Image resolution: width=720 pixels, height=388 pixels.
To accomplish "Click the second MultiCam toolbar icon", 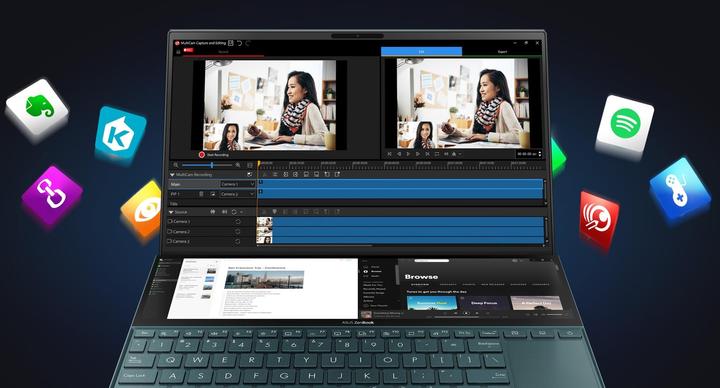I will [x=275, y=174].
